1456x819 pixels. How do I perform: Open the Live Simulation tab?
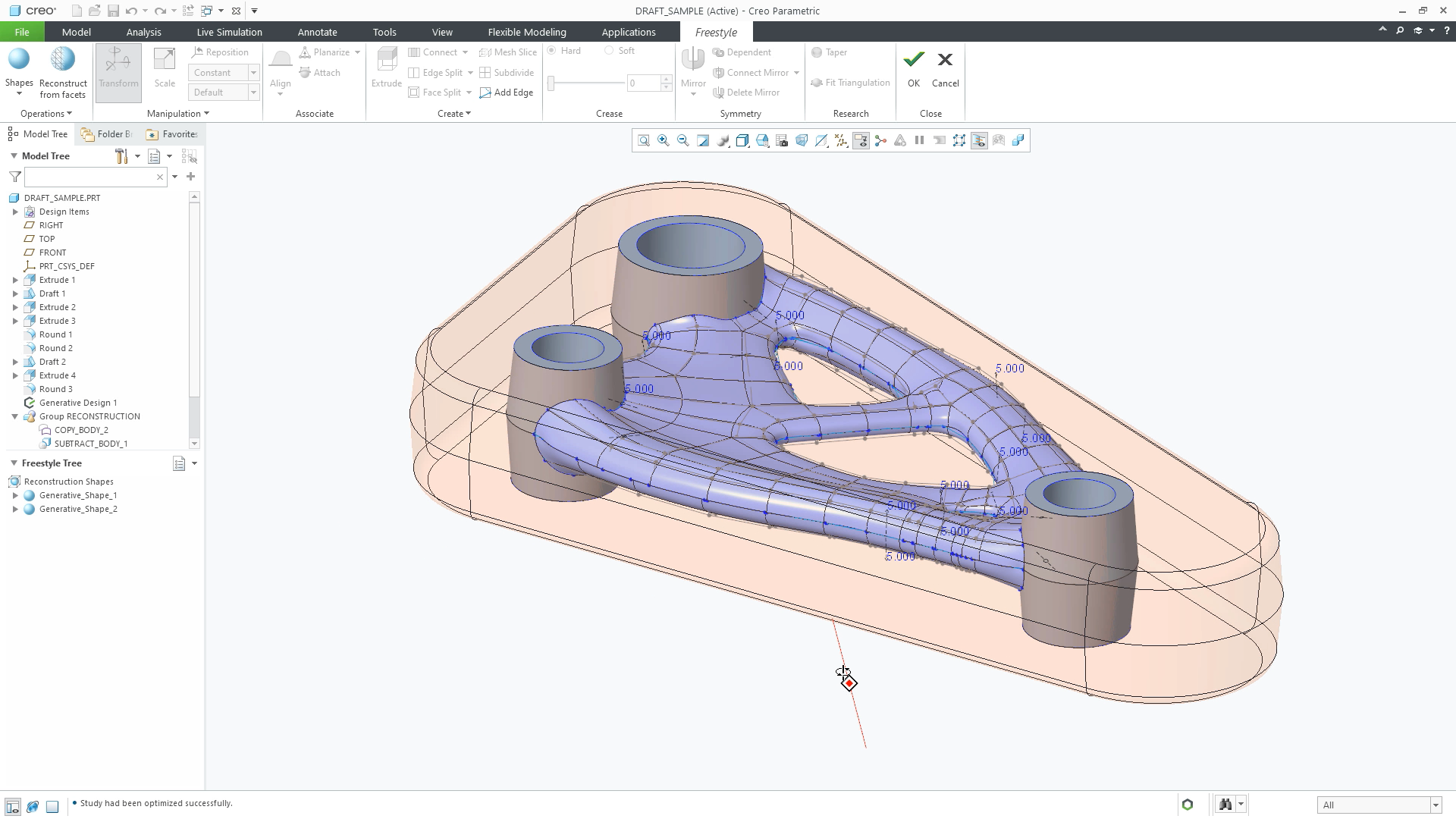click(x=229, y=32)
